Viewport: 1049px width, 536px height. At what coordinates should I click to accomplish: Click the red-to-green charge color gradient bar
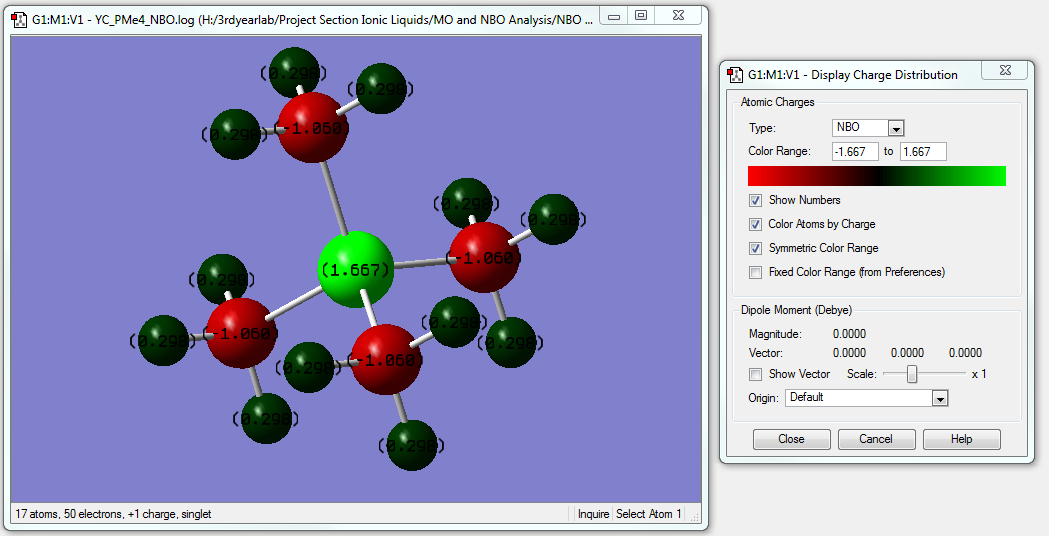tap(876, 176)
